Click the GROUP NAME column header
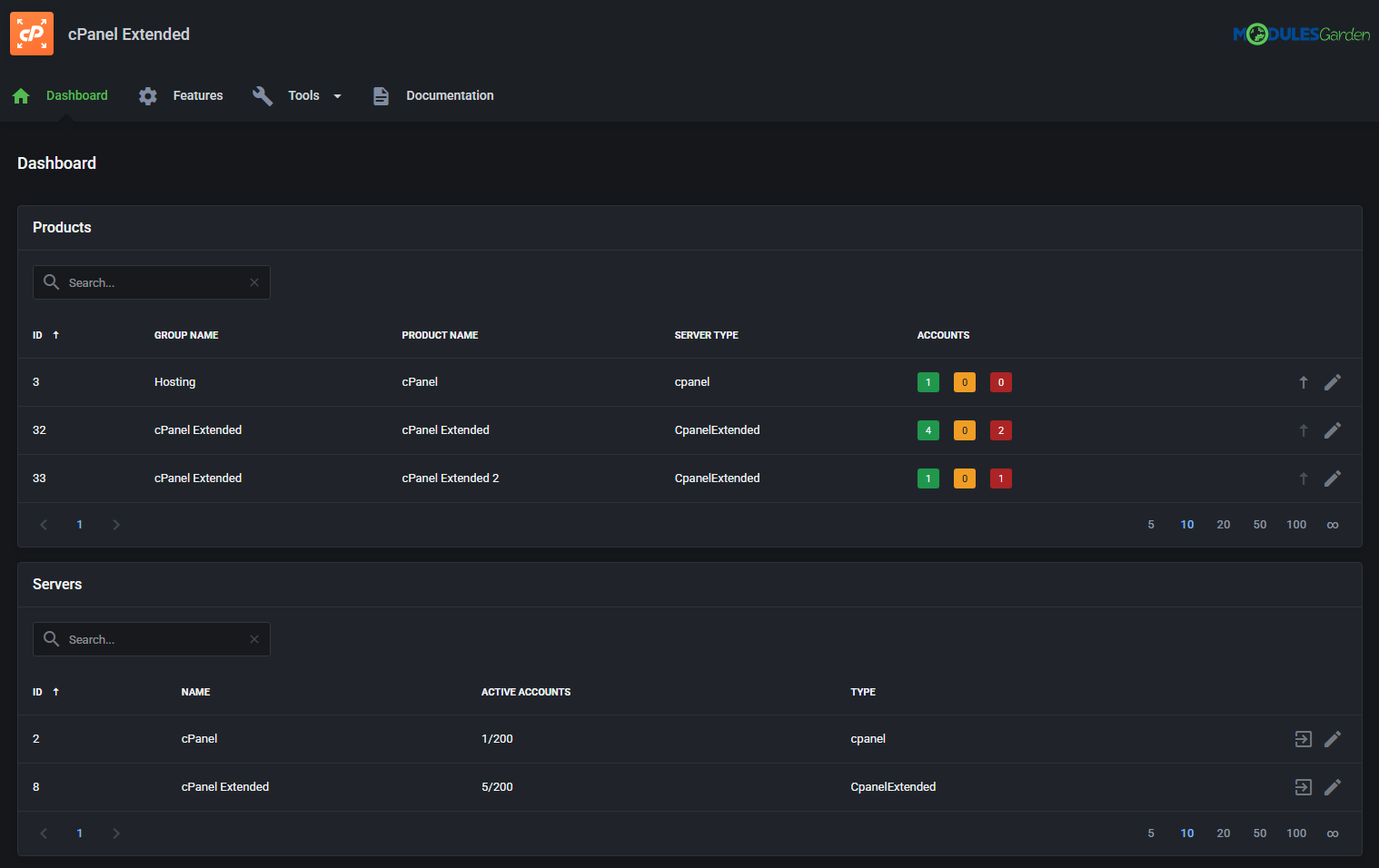Screen dimensions: 1379x868 (186, 335)
